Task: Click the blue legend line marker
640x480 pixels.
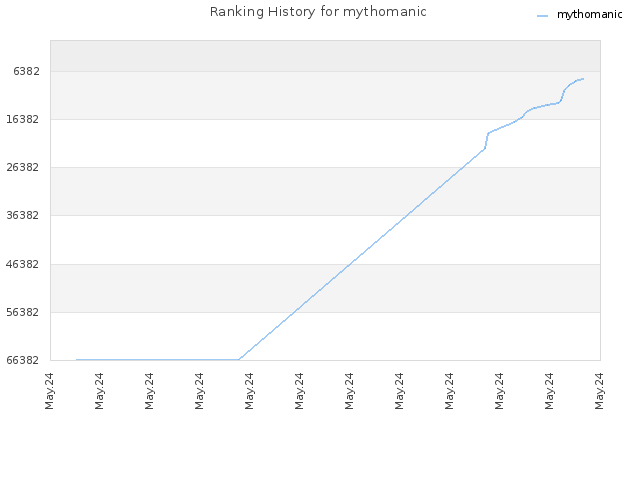Action: (x=542, y=16)
